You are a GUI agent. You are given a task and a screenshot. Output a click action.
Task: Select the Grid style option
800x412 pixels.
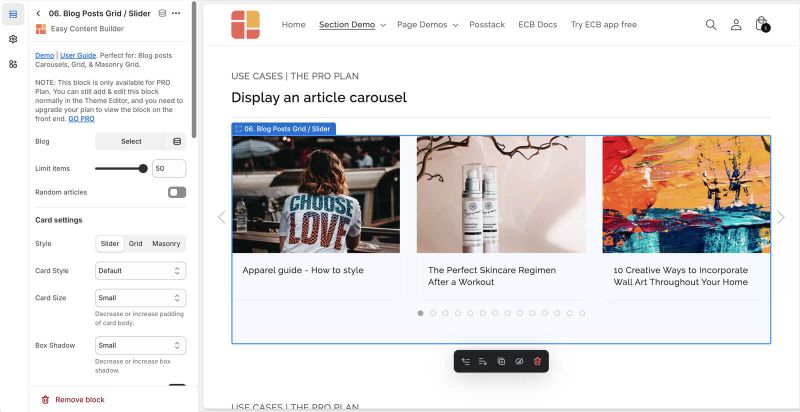click(135, 244)
